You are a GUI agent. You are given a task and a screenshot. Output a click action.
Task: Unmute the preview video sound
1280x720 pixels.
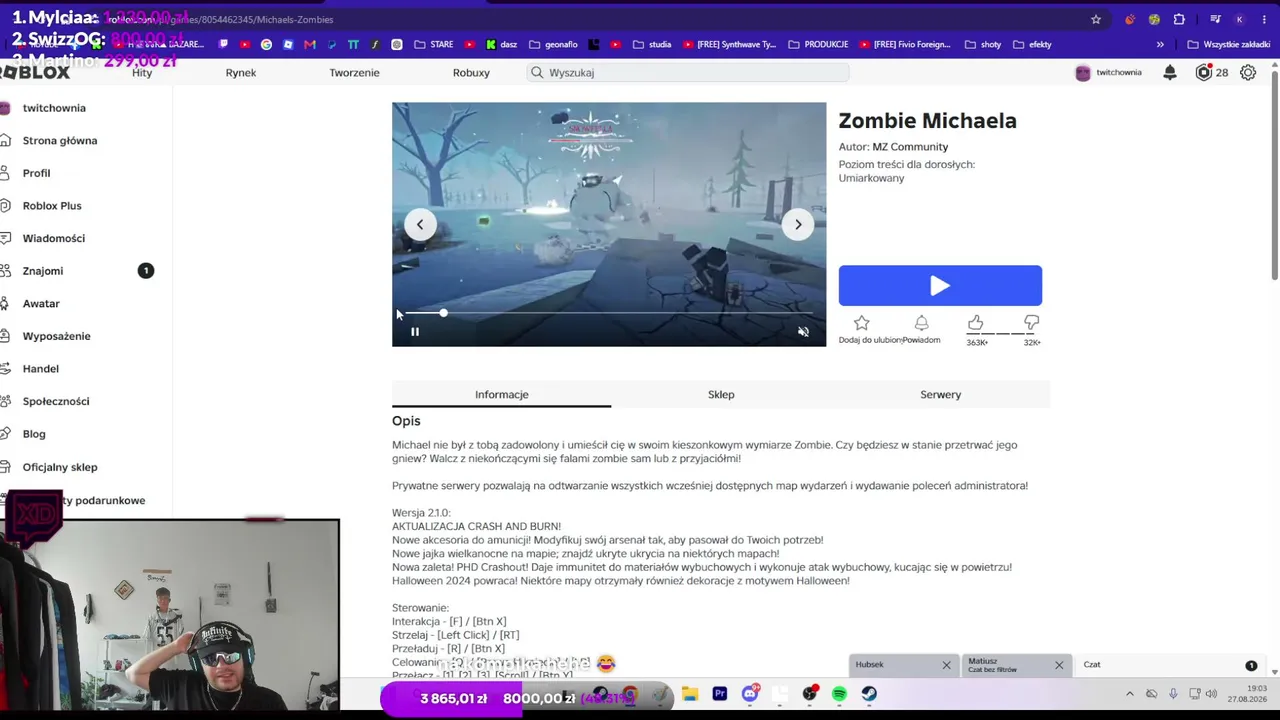803,332
